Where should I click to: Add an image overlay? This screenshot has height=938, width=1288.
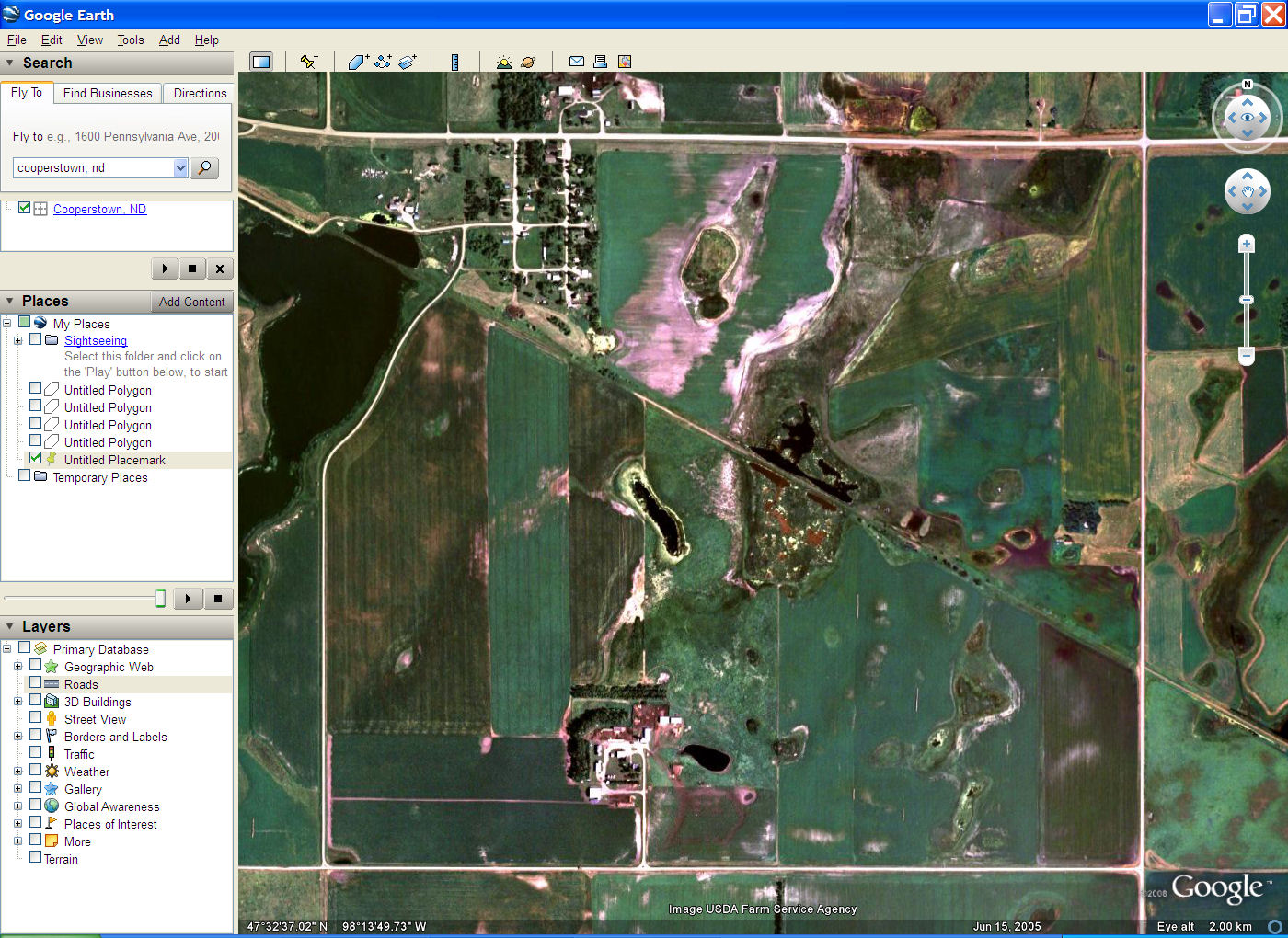click(408, 62)
